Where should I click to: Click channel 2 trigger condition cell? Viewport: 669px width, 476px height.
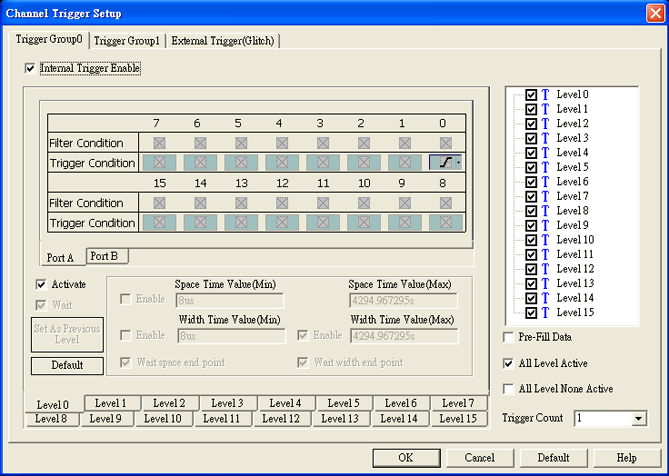(x=364, y=163)
